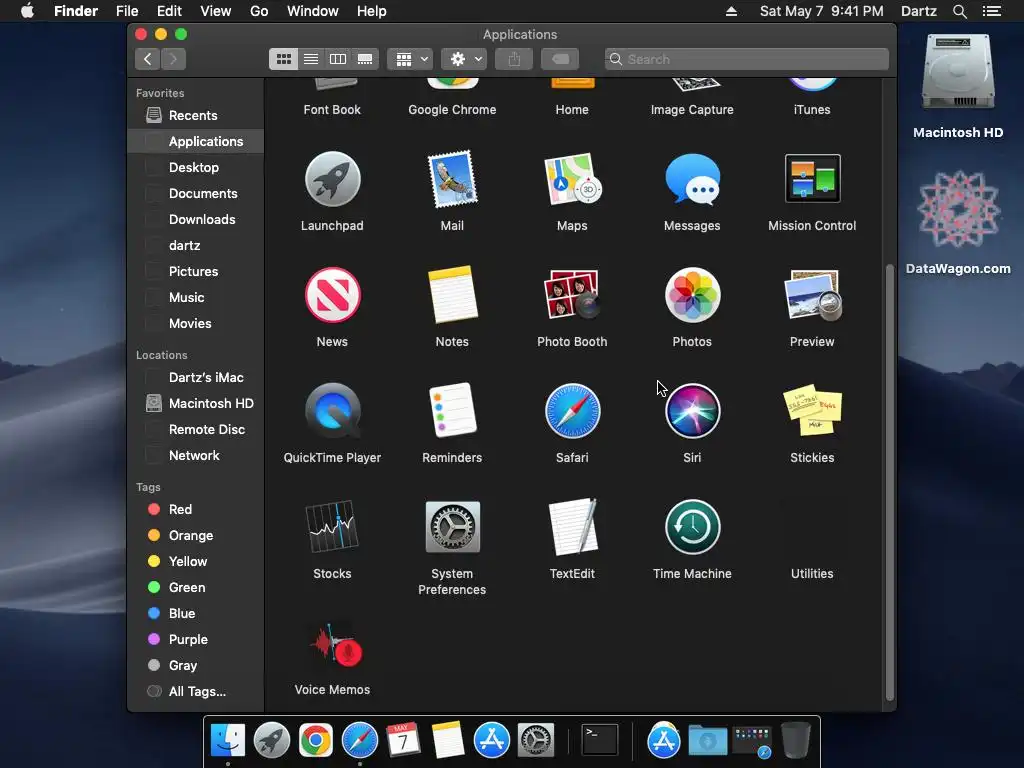Image resolution: width=1024 pixels, height=768 pixels.
Task: Click the Finder window vertical scrollbar
Action: [889, 482]
